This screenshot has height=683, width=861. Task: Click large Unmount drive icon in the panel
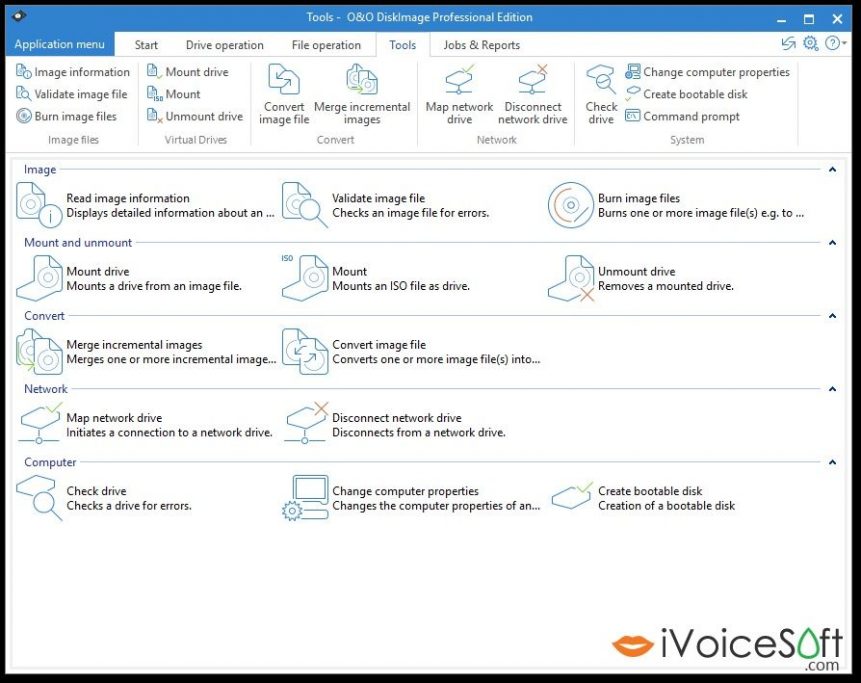point(571,278)
